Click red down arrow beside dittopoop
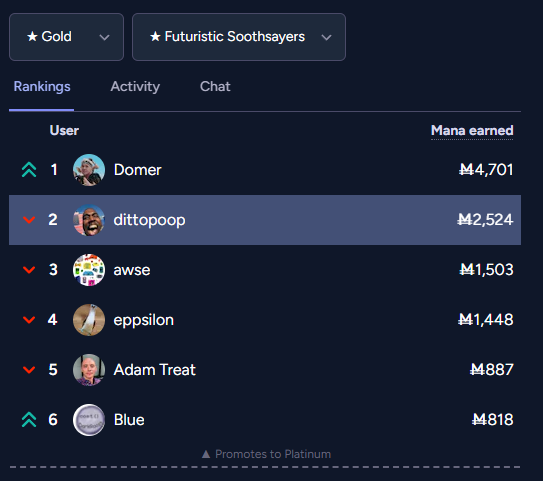This screenshot has height=481, width=543. click(29, 220)
